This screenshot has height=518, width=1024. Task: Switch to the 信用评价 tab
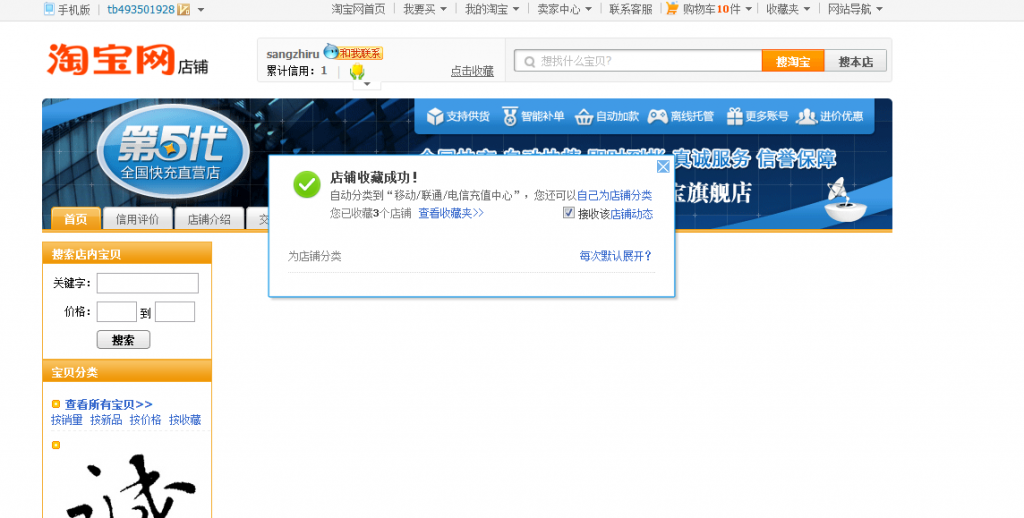point(137,219)
